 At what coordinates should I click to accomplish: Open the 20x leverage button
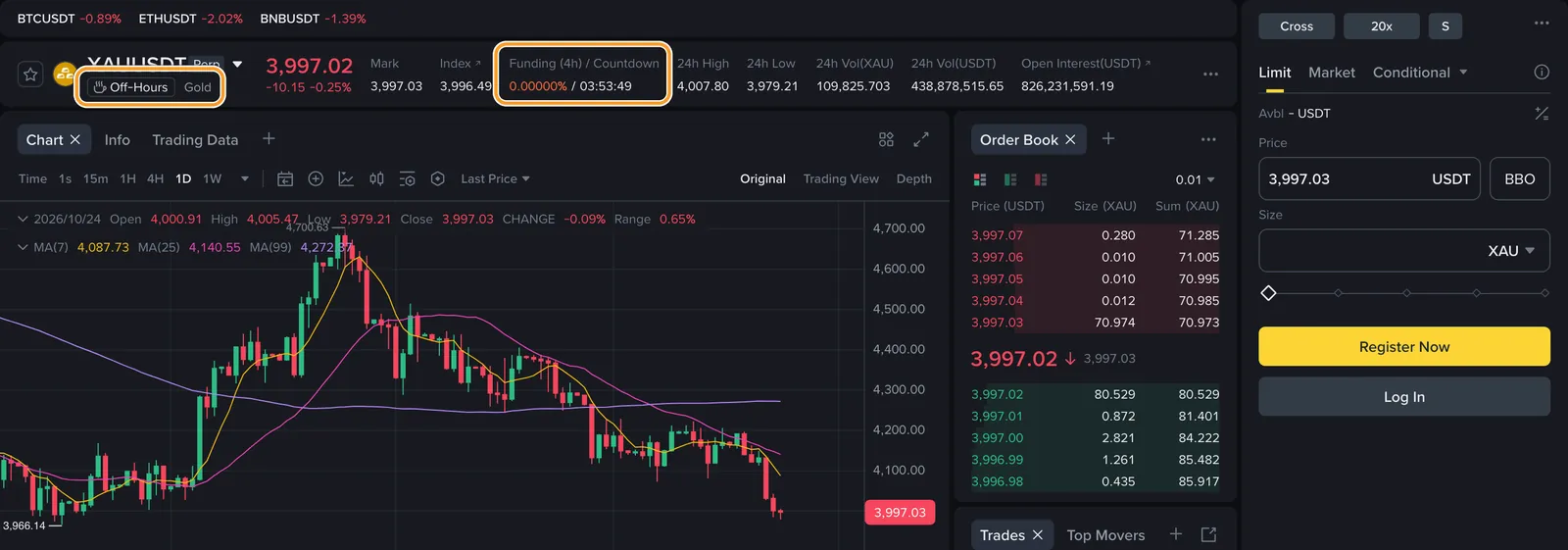[1382, 26]
